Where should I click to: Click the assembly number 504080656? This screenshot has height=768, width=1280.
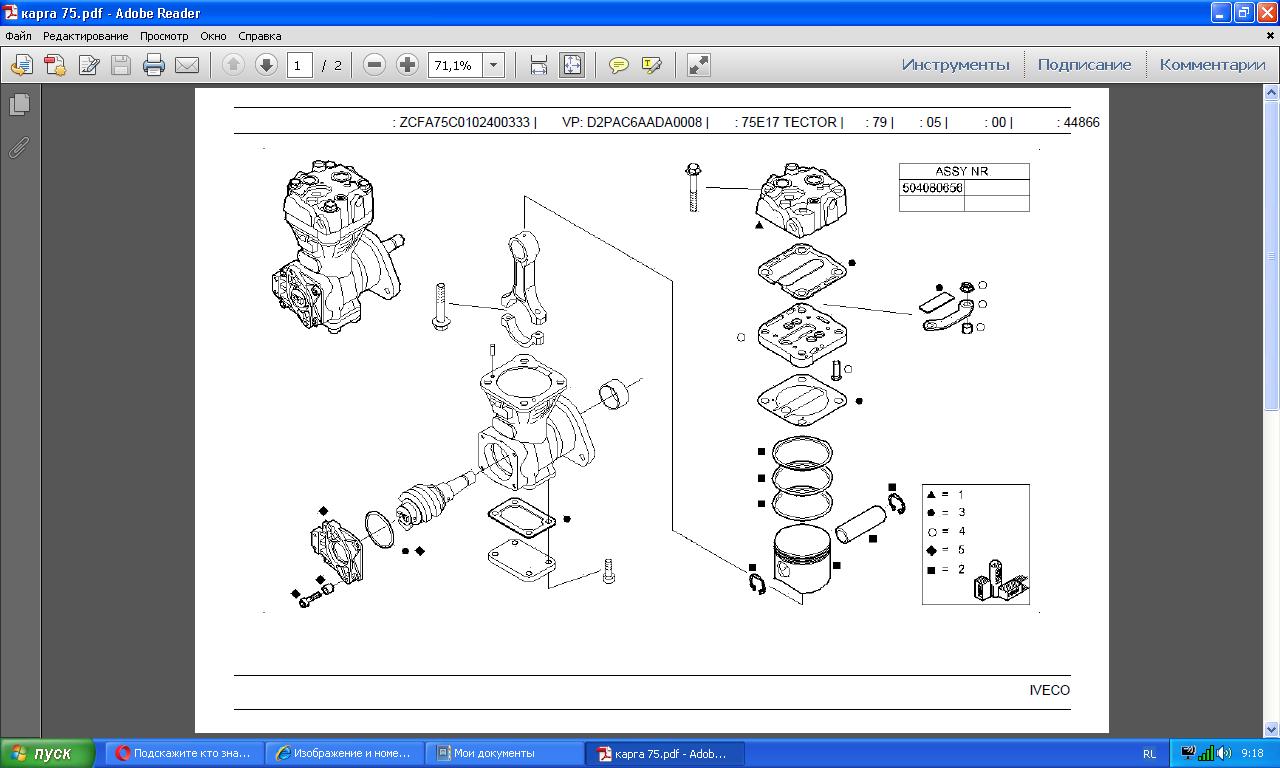(x=932, y=188)
